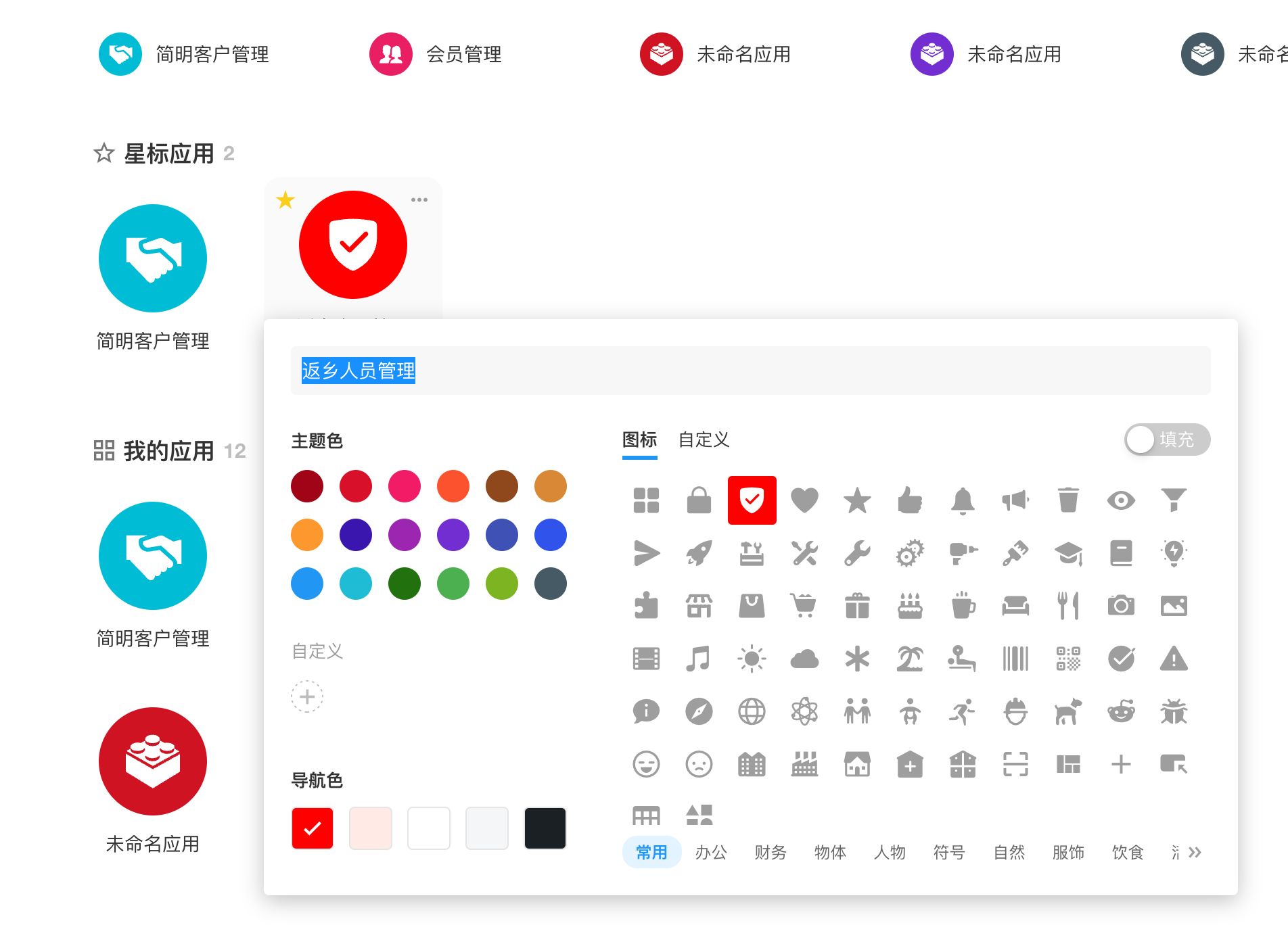Select the shield check icon
This screenshot has width=1288, height=948.
[752, 500]
